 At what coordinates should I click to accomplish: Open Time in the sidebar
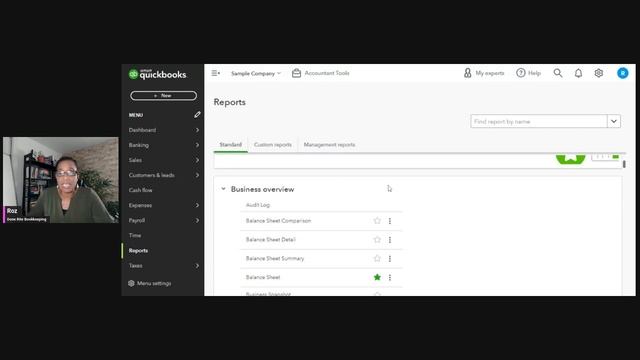[135, 236]
